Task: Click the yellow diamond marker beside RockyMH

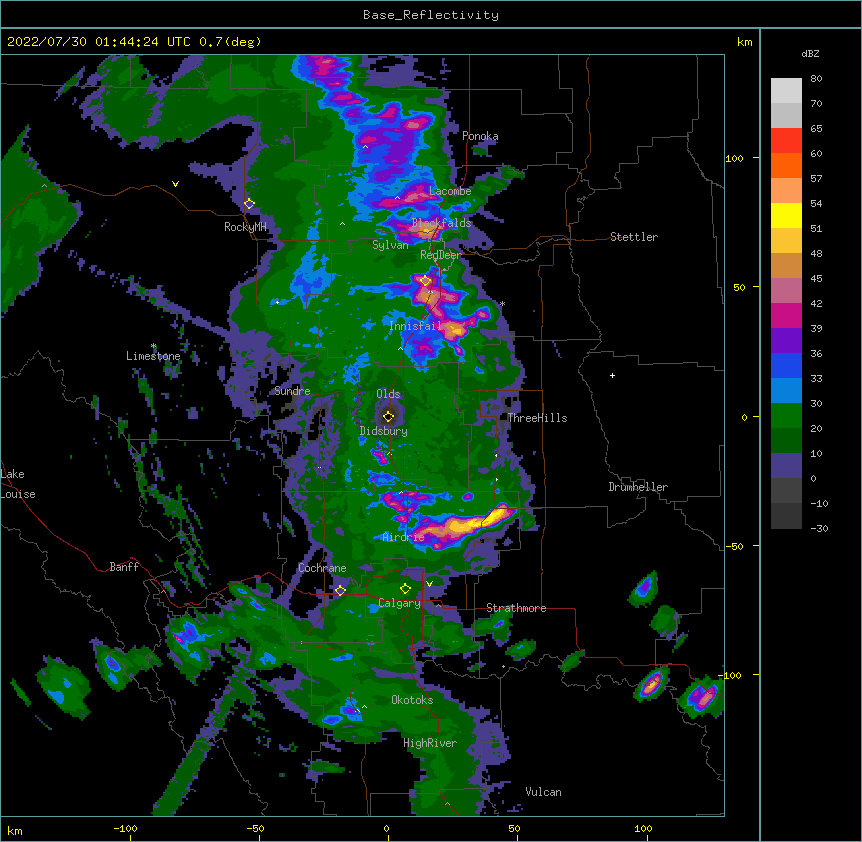Action: tap(249, 204)
